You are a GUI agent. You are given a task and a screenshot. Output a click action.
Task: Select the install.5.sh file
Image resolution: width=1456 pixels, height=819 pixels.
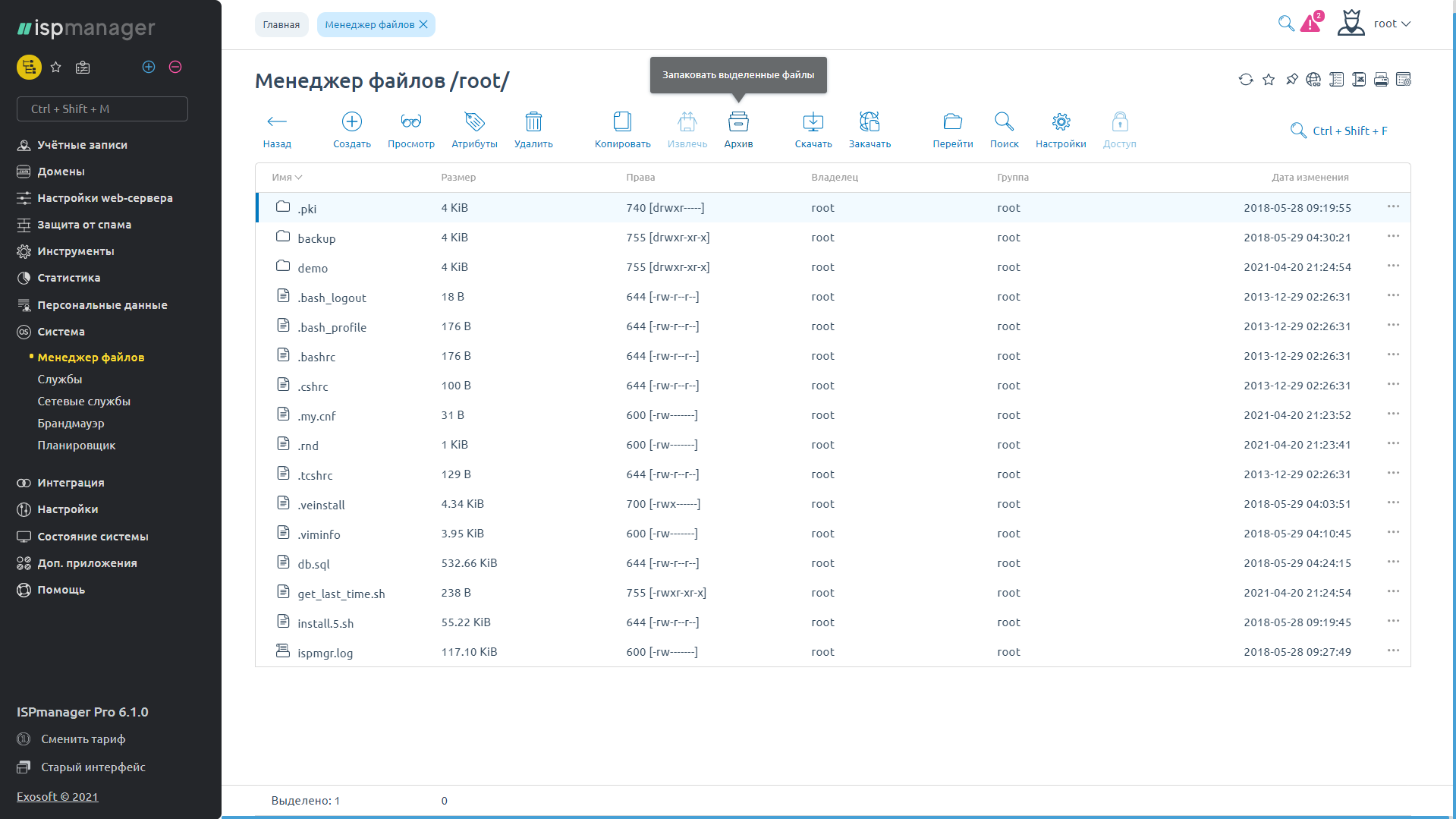pos(833,622)
